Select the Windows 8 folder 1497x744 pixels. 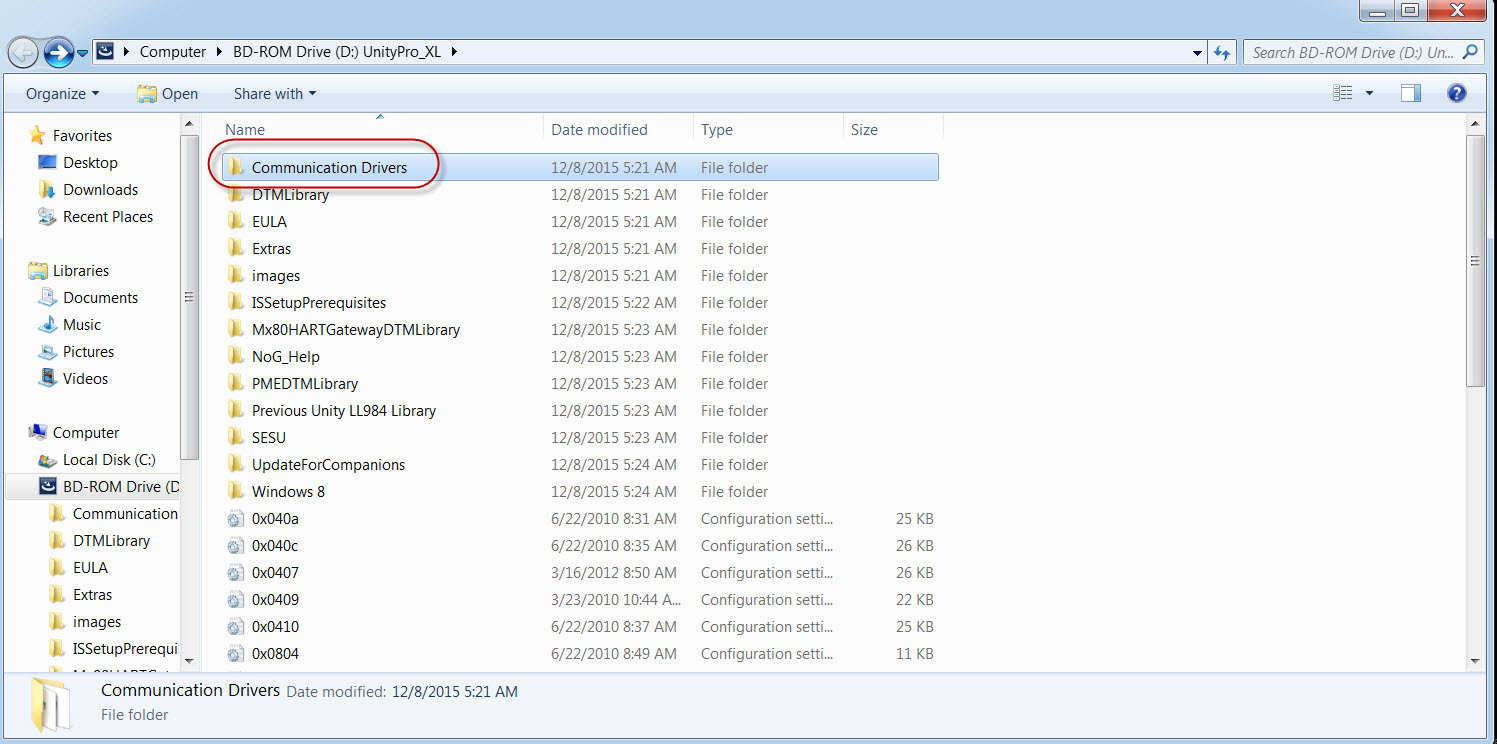point(288,491)
